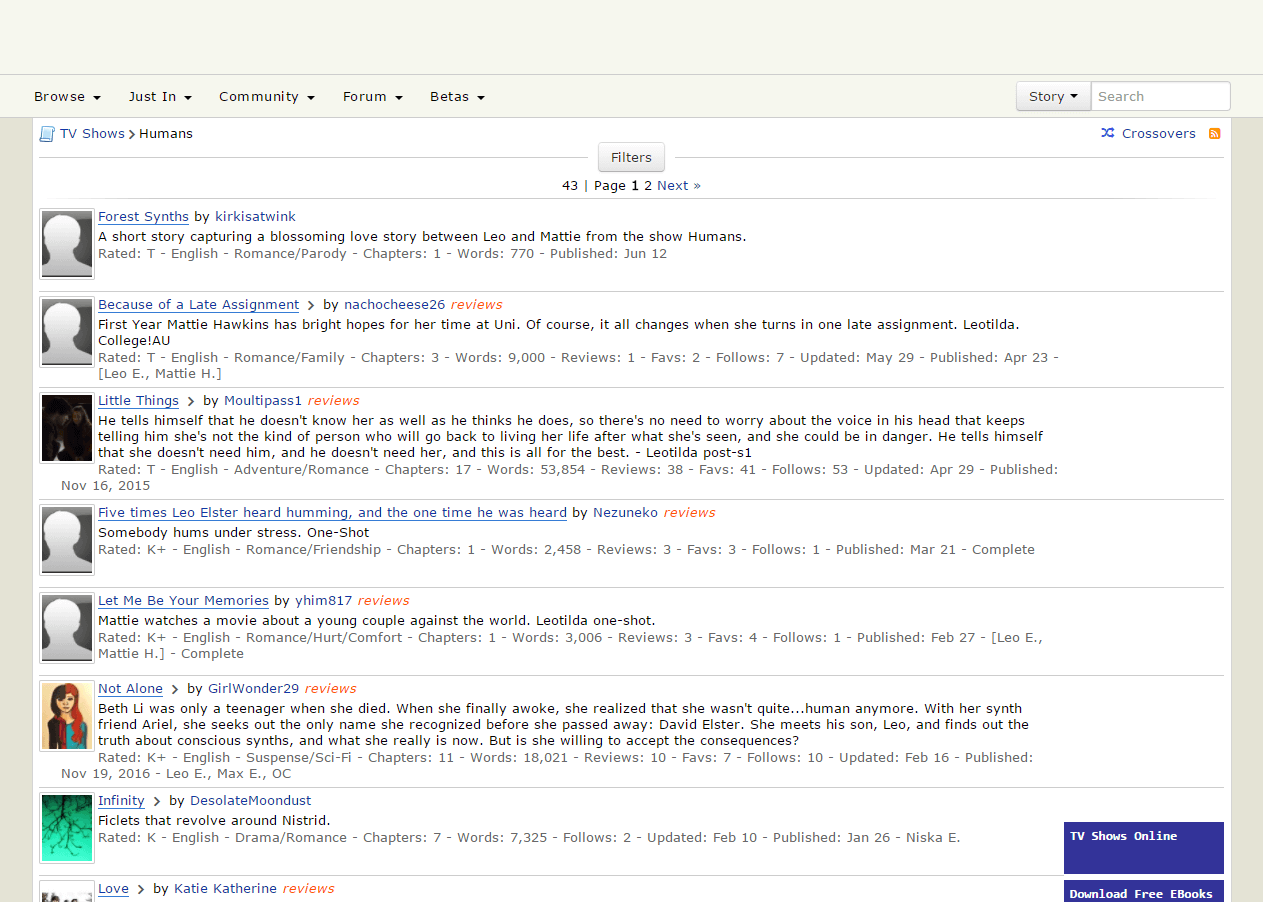Viewport: 1263px width, 902px height.
Task: Click the book icon beside TV Shows
Action: point(46,134)
